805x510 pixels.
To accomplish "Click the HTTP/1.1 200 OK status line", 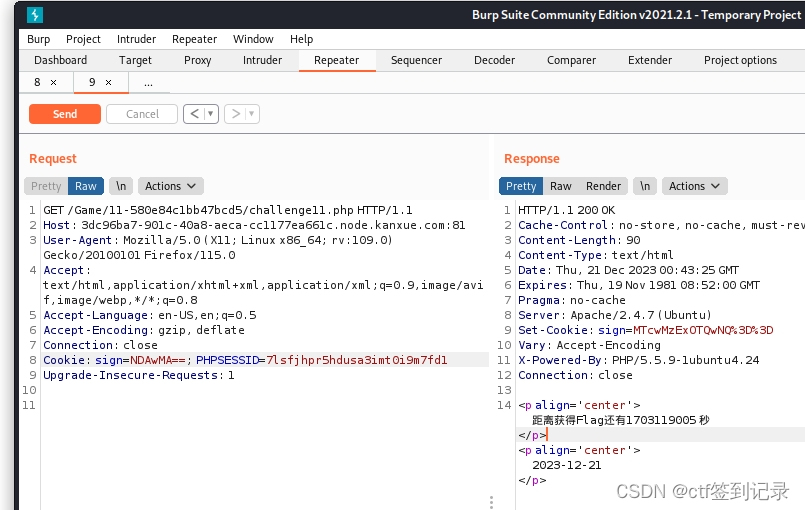I will point(566,210).
